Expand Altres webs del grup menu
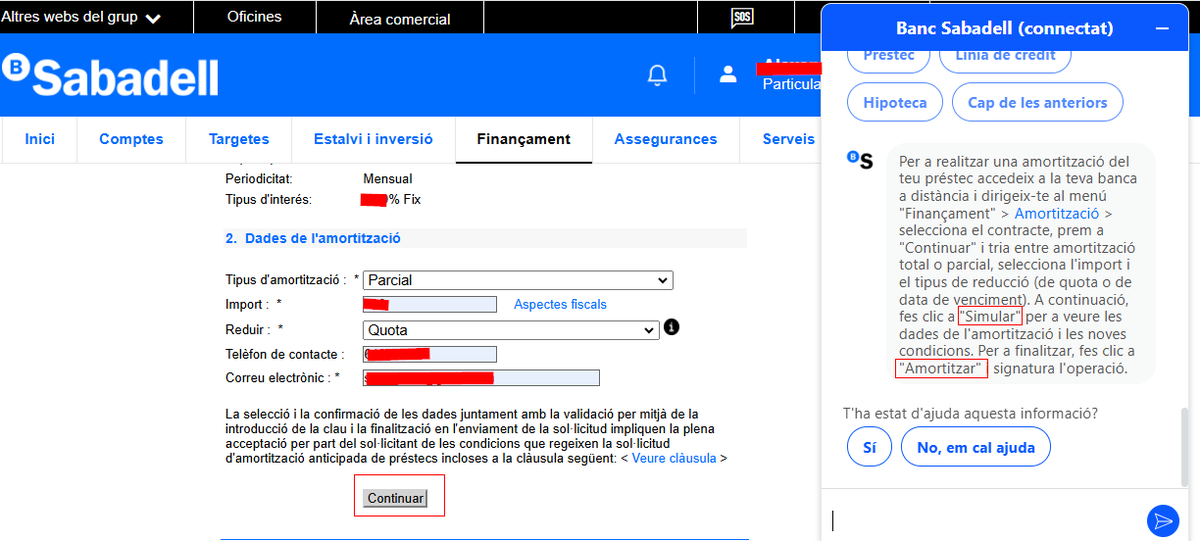1200x541 pixels. click(x=81, y=17)
